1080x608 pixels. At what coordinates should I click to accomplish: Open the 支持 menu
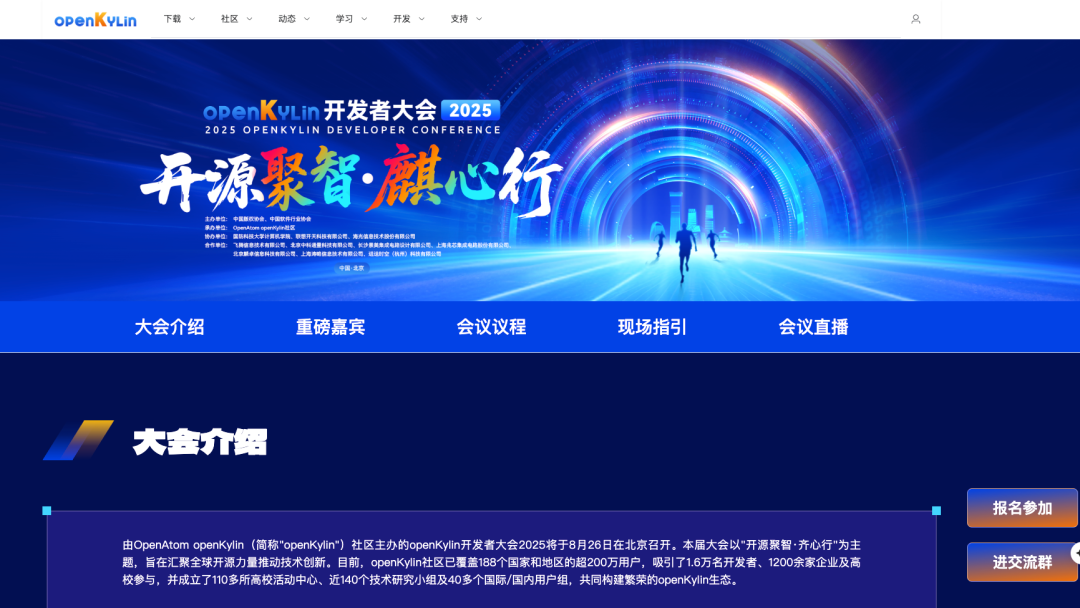(459, 19)
